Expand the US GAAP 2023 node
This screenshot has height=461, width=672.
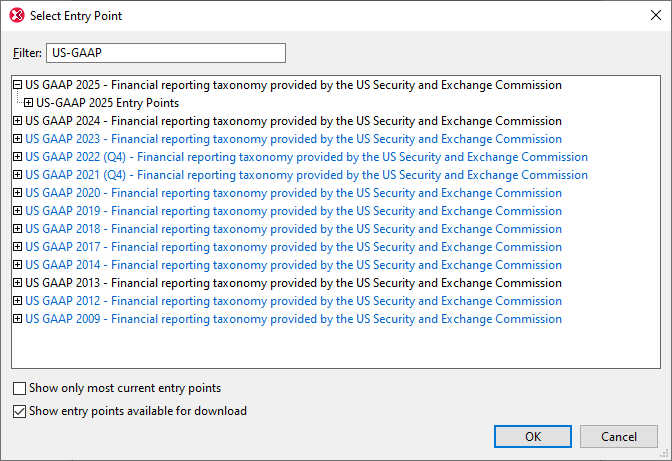(x=18, y=139)
